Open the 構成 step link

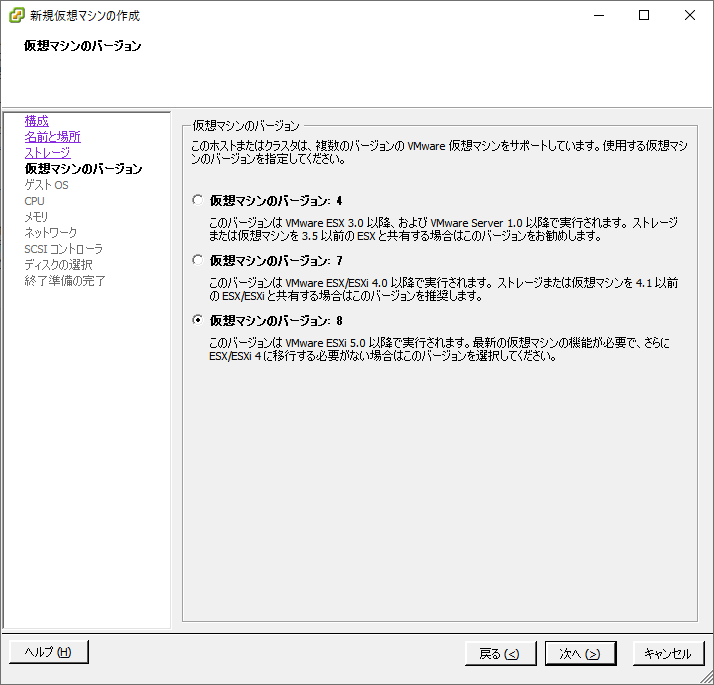click(36, 121)
